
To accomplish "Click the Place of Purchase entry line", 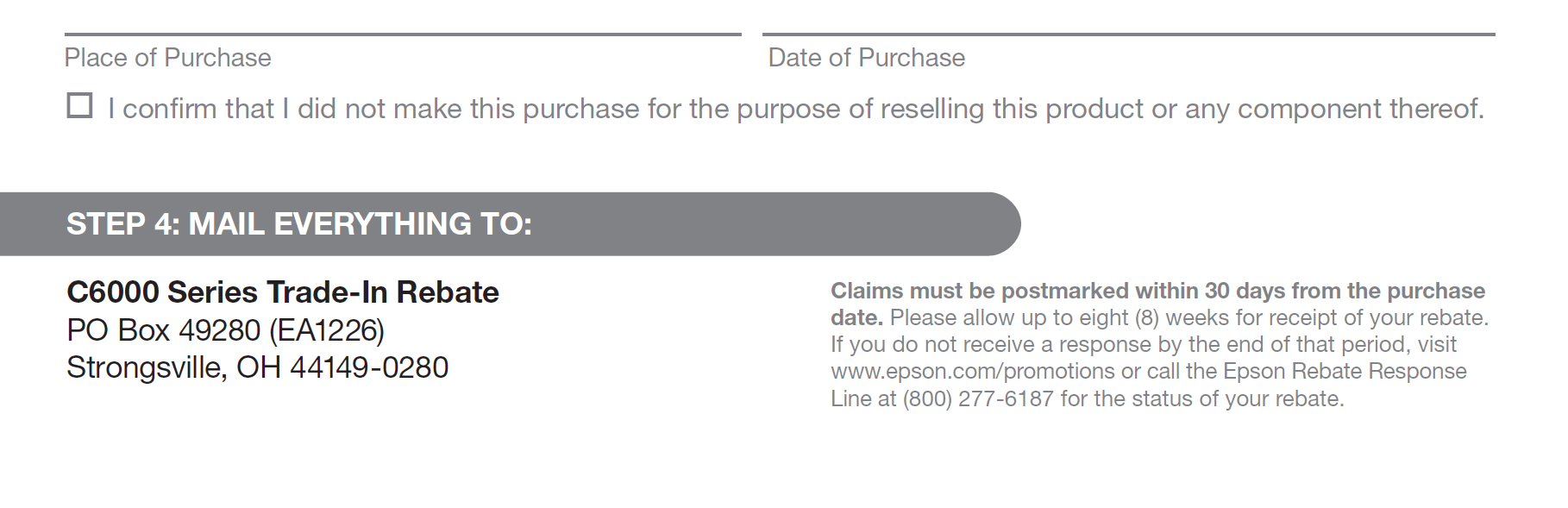I will tap(403, 34).
